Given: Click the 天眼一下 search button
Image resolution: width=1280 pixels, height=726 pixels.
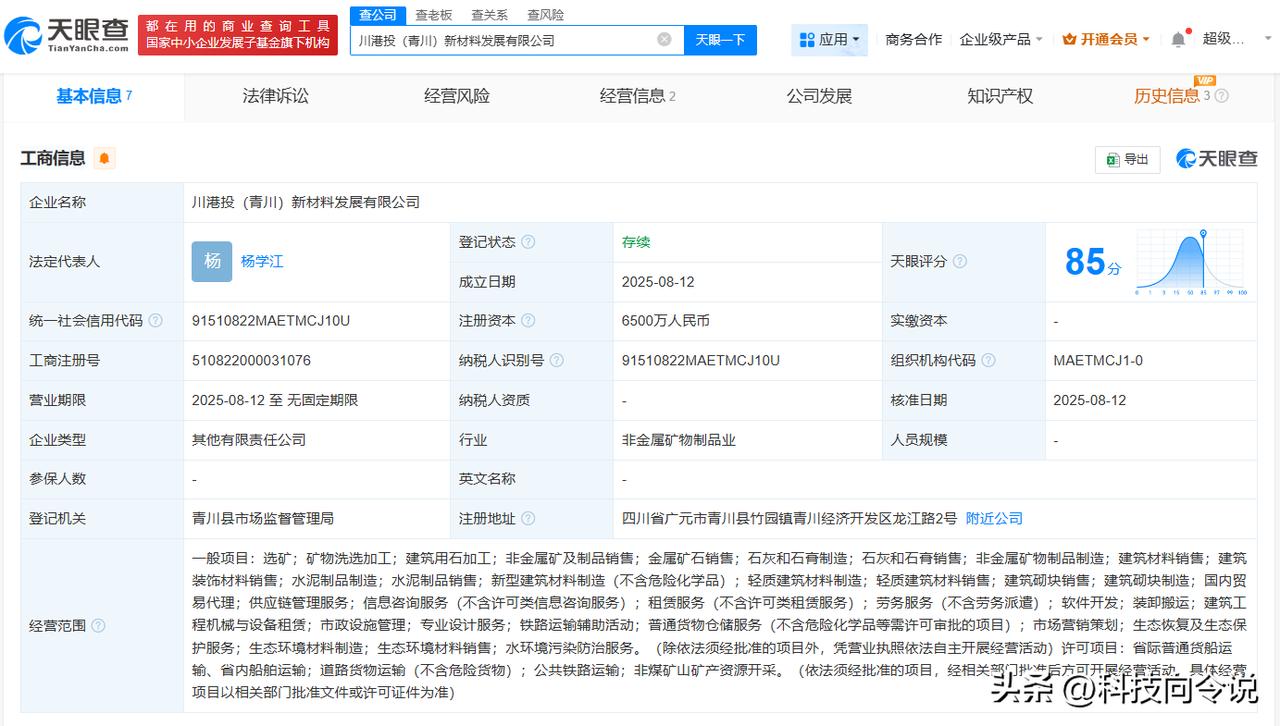Looking at the screenshot, I should (720, 40).
